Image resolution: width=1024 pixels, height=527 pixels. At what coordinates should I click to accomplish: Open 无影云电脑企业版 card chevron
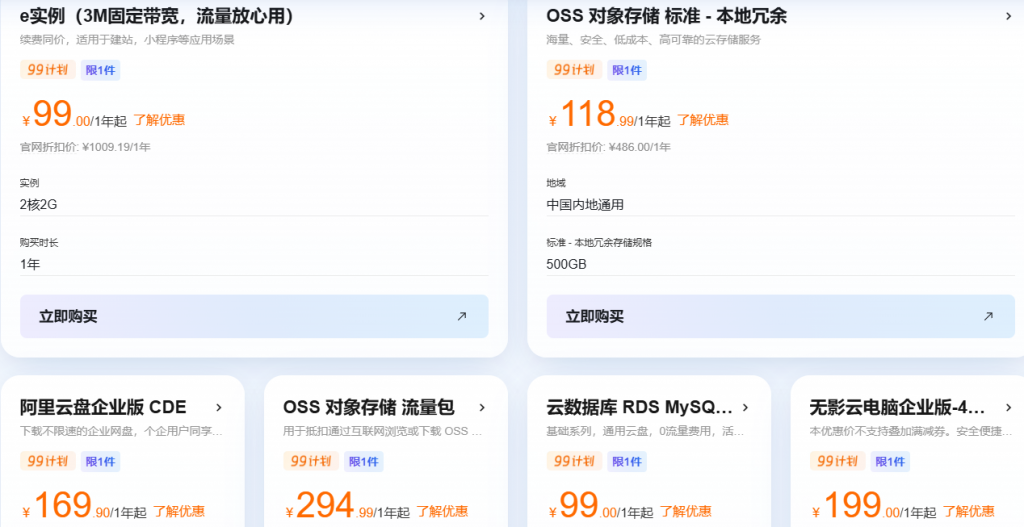[x=1008, y=408]
